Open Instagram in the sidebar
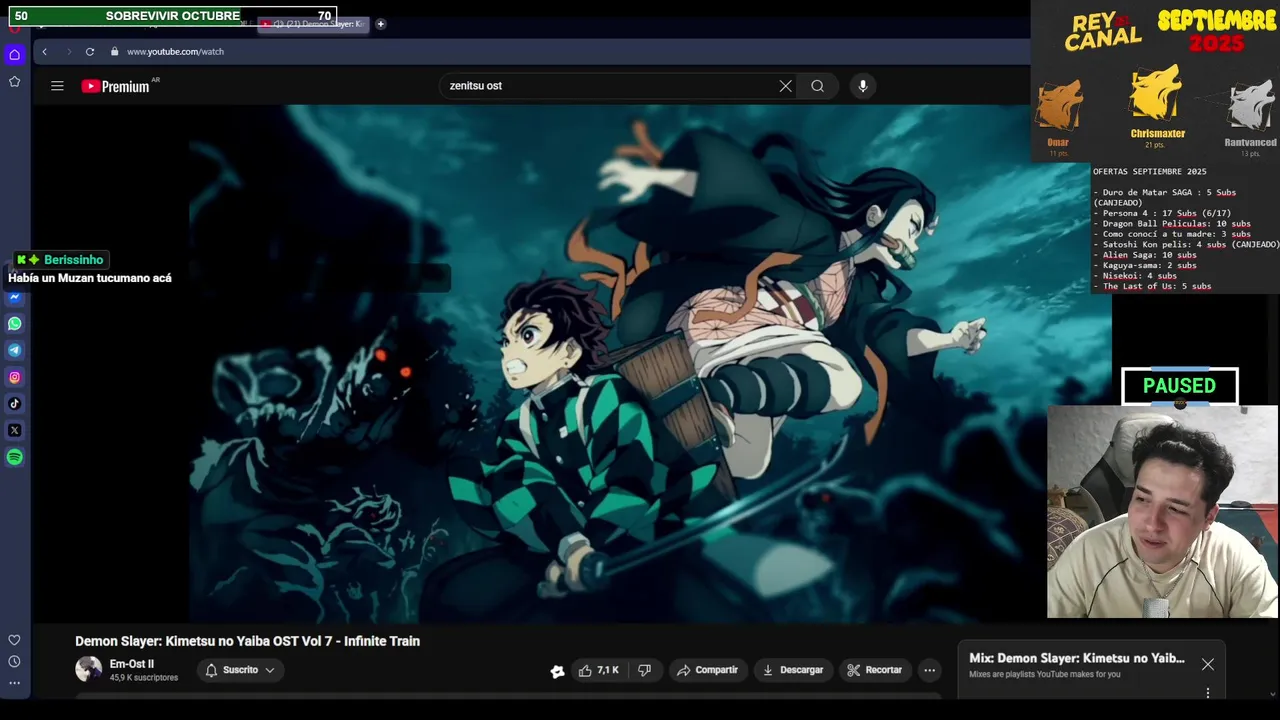 coord(14,377)
